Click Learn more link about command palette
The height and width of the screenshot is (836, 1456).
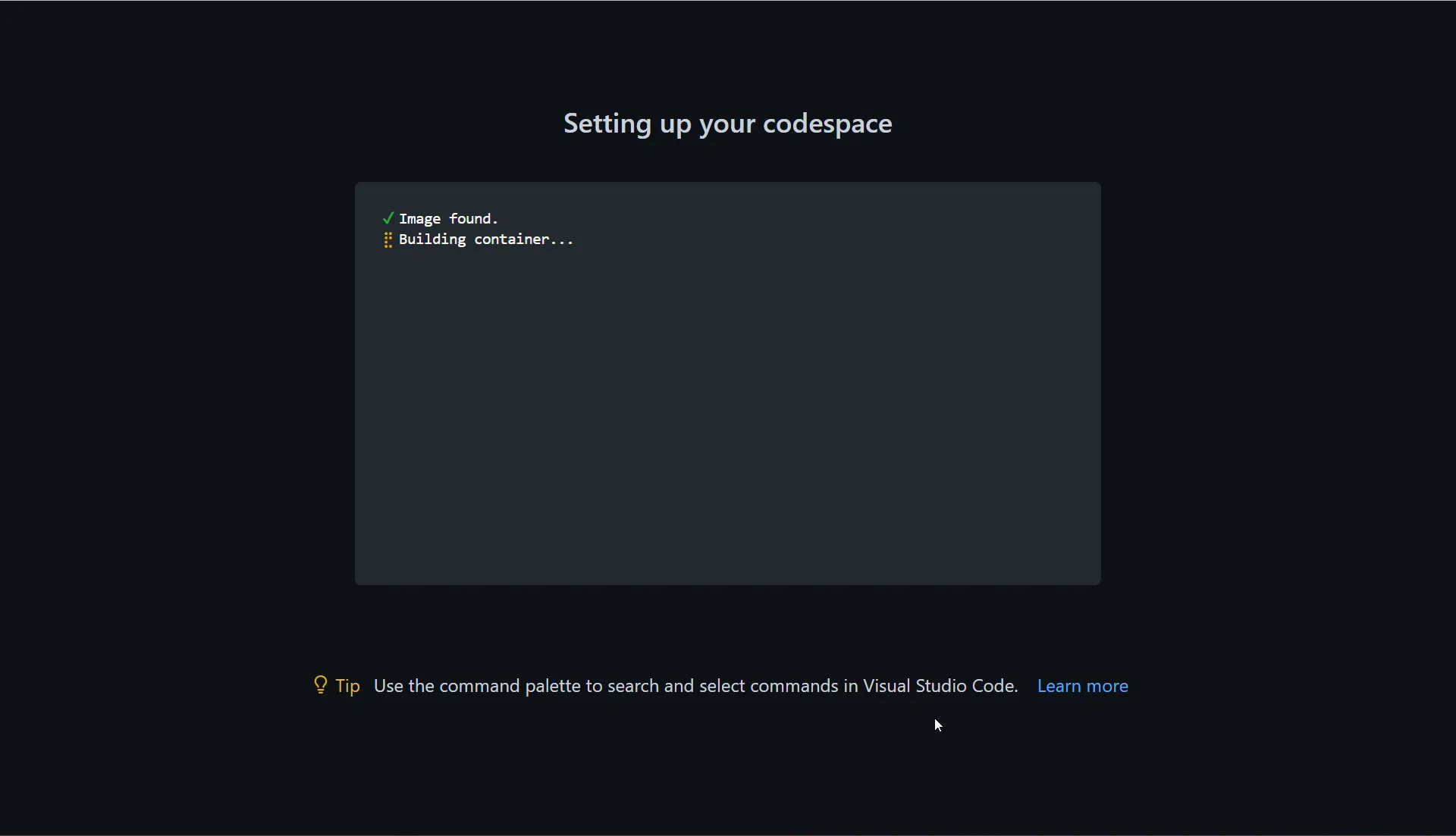click(1083, 685)
